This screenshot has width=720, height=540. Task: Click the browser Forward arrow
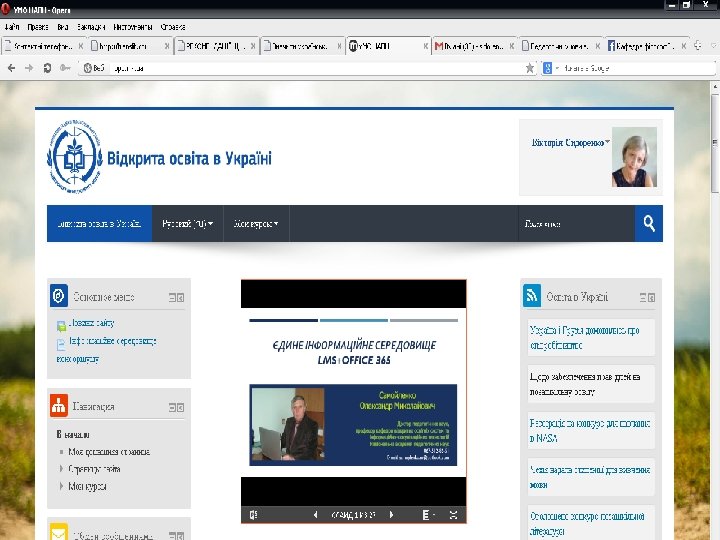[29, 68]
